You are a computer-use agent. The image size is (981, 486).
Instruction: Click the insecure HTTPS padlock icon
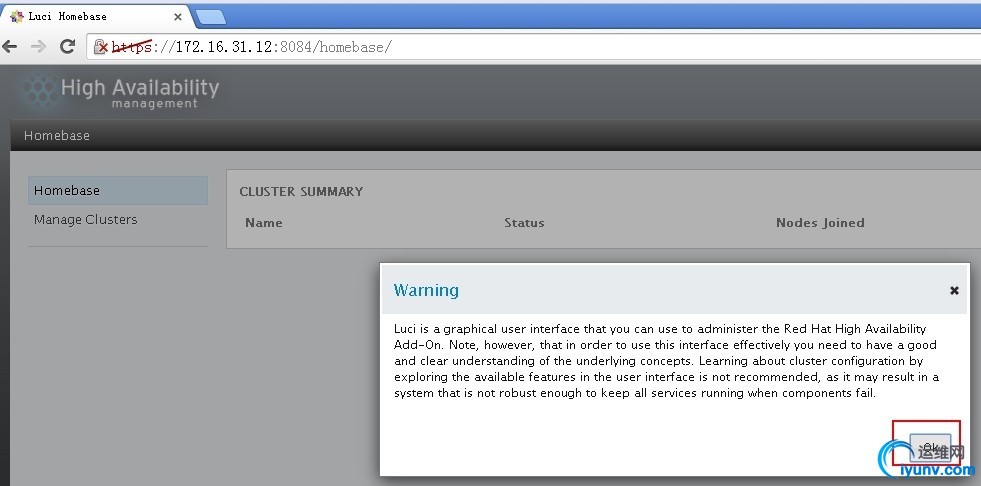(101, 46)
